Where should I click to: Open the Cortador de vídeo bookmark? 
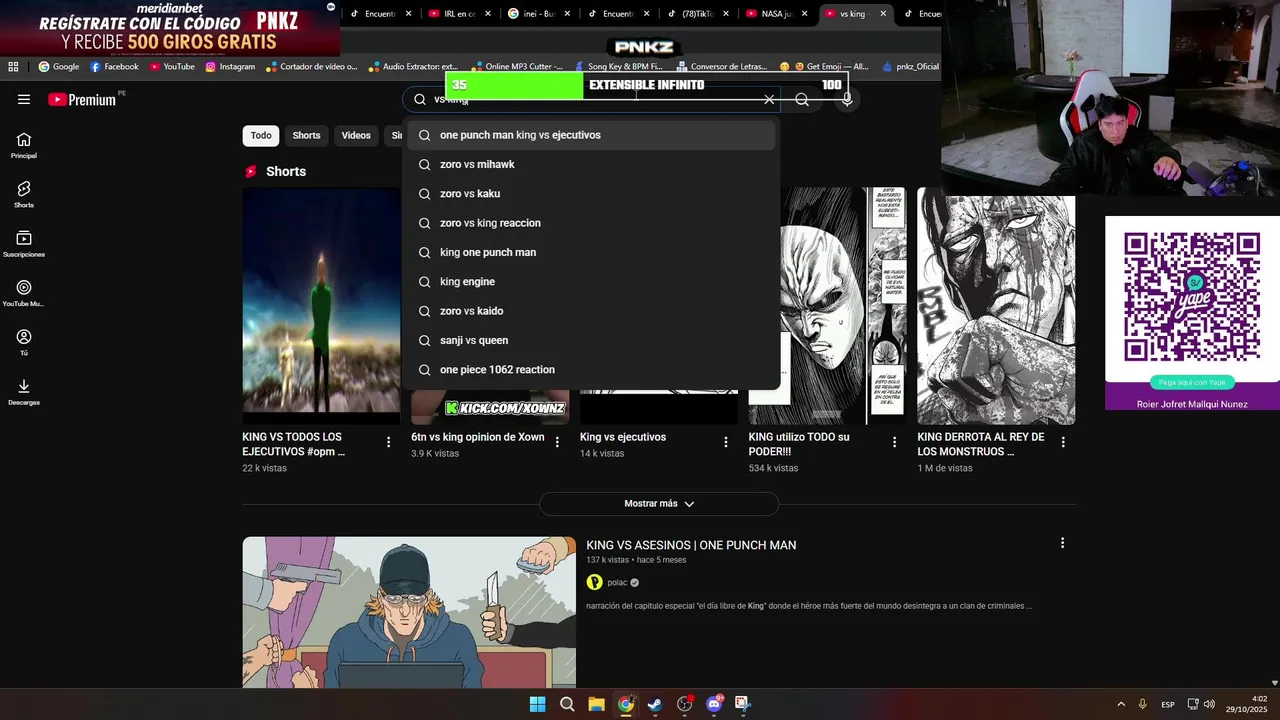click(310, 67)
